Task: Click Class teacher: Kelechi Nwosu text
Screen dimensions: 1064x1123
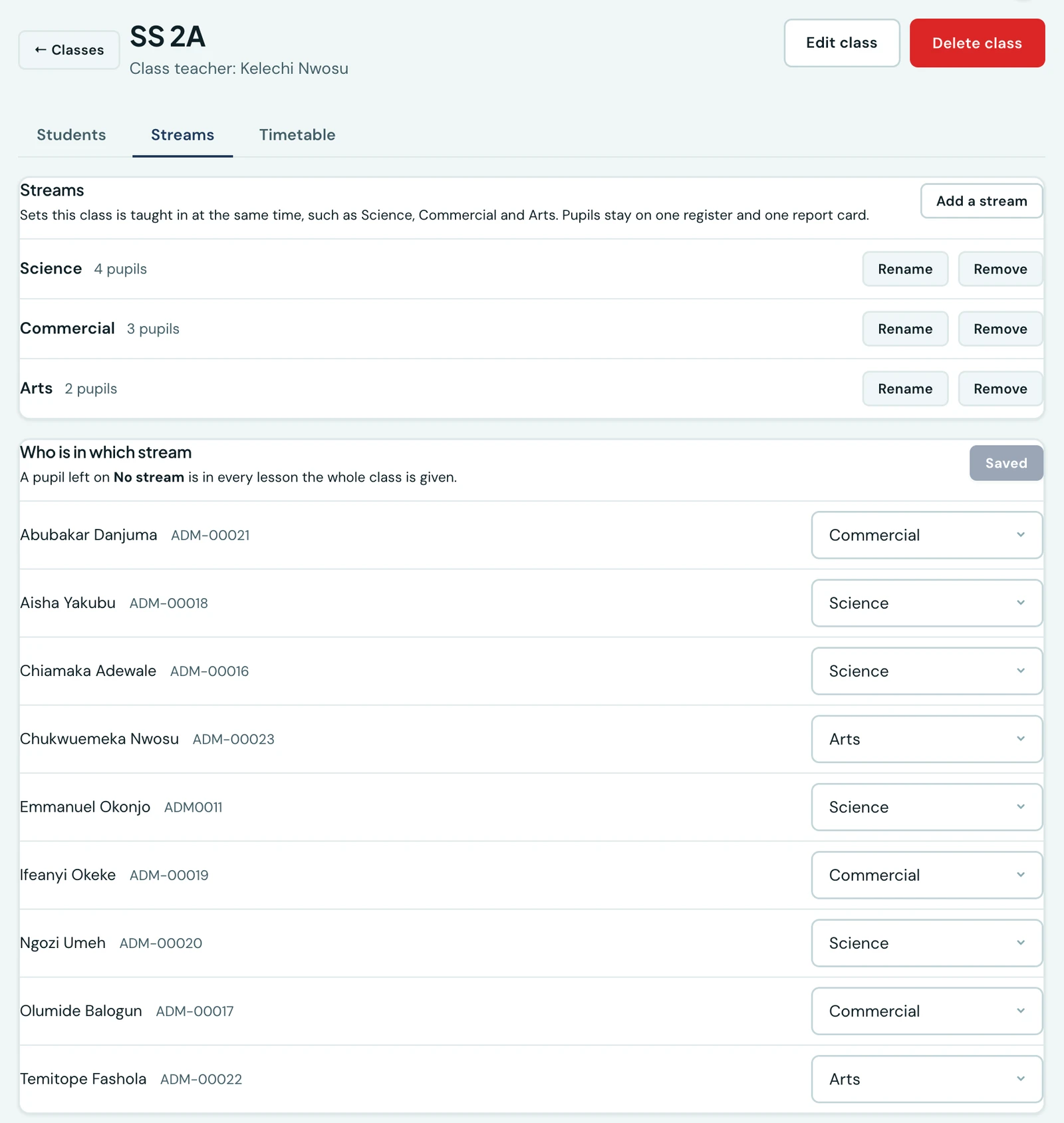Action: point(239,69)
